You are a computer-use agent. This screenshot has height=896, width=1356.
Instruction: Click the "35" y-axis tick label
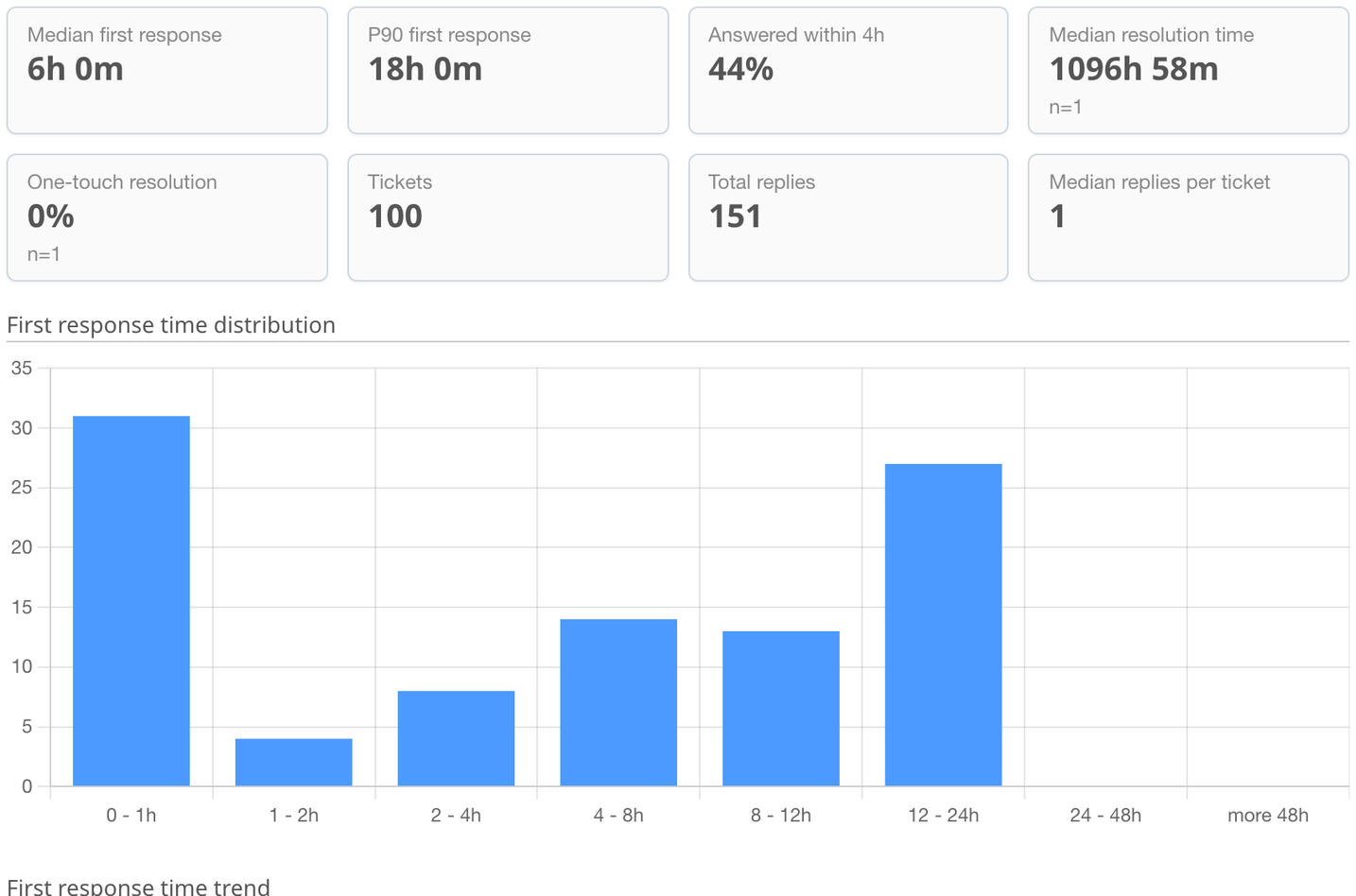pos(22,369)
